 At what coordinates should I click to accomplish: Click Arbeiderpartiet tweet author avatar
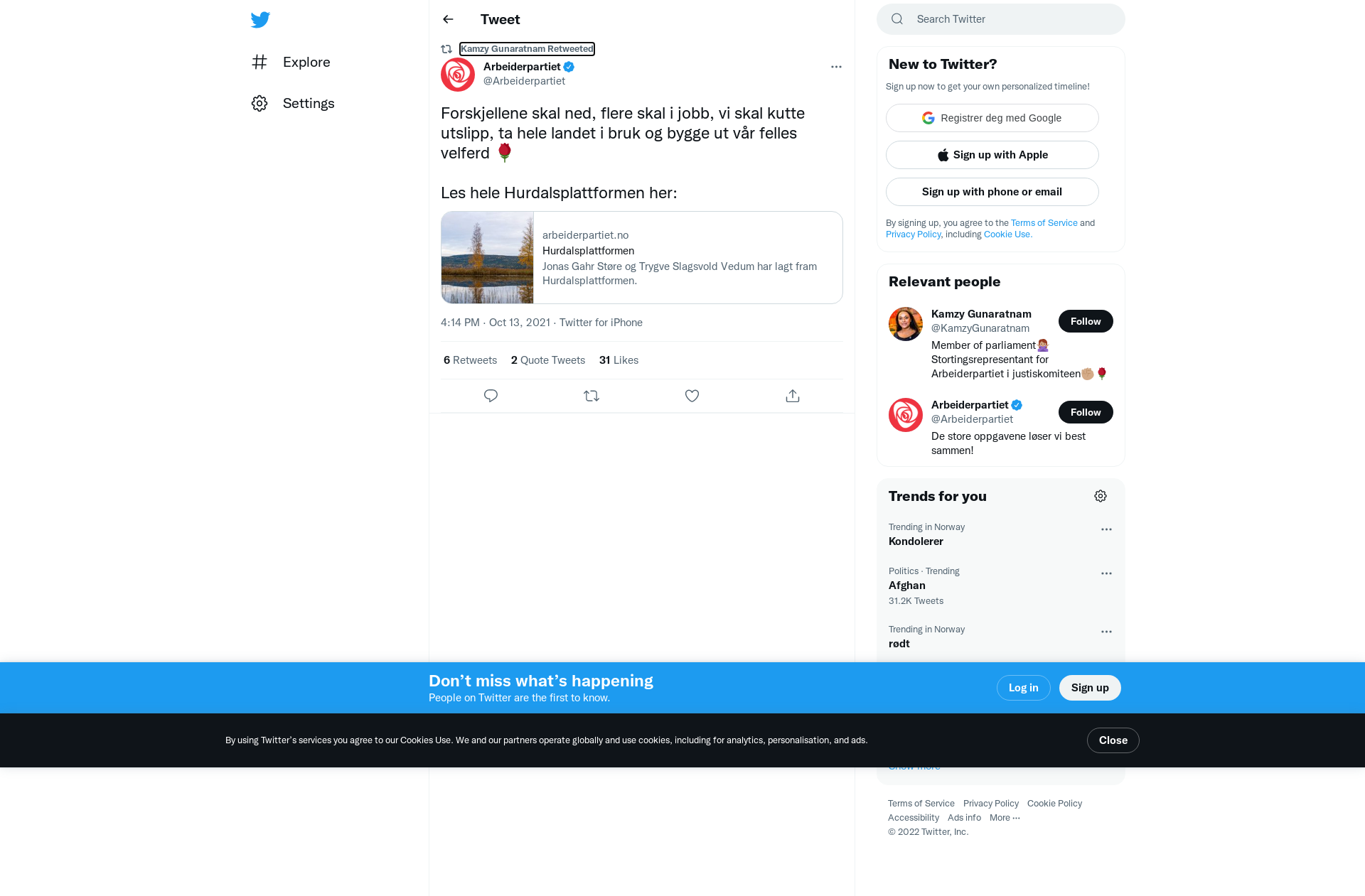(458, 75)
